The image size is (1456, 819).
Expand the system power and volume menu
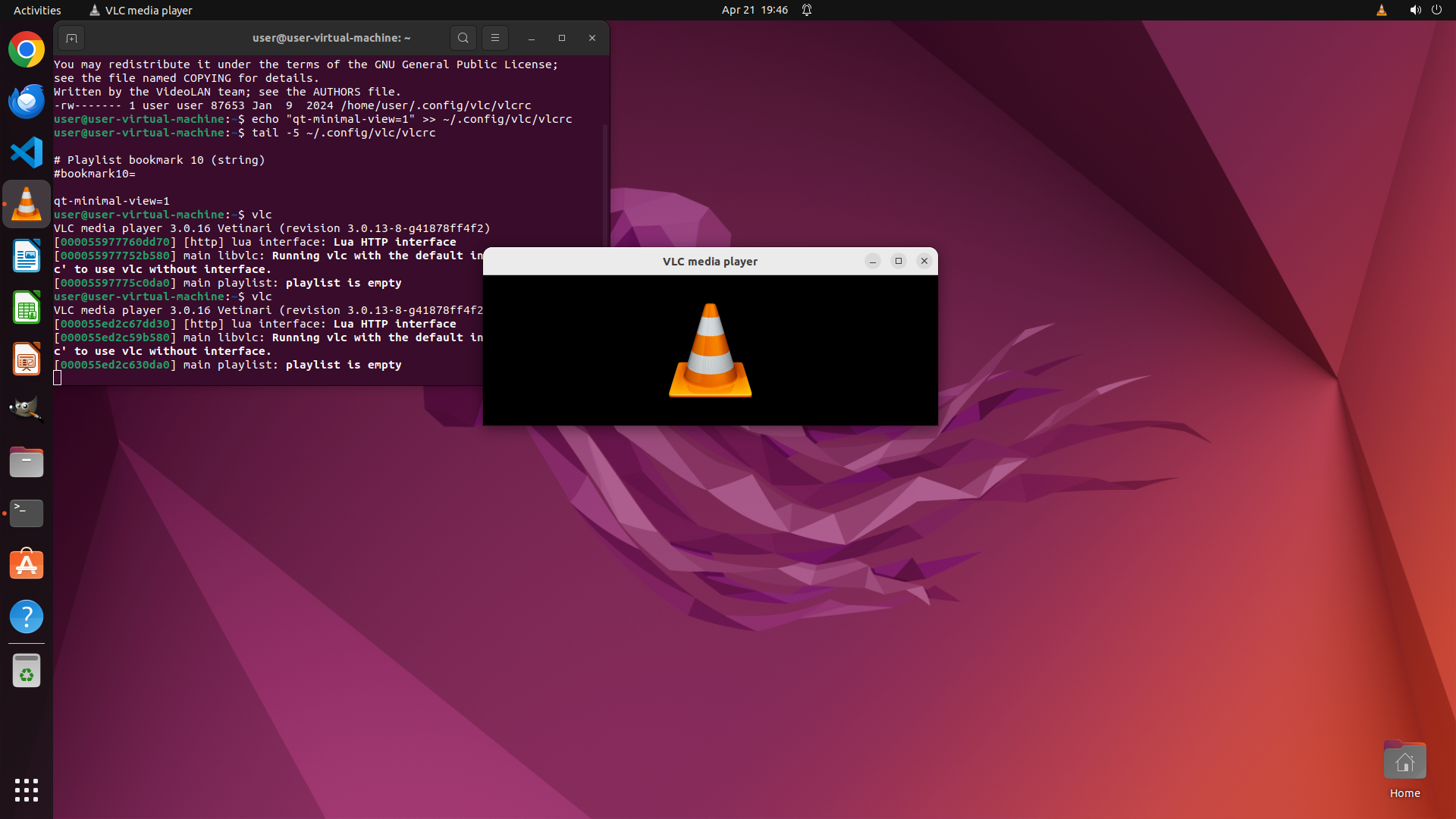coord(1425,10)
